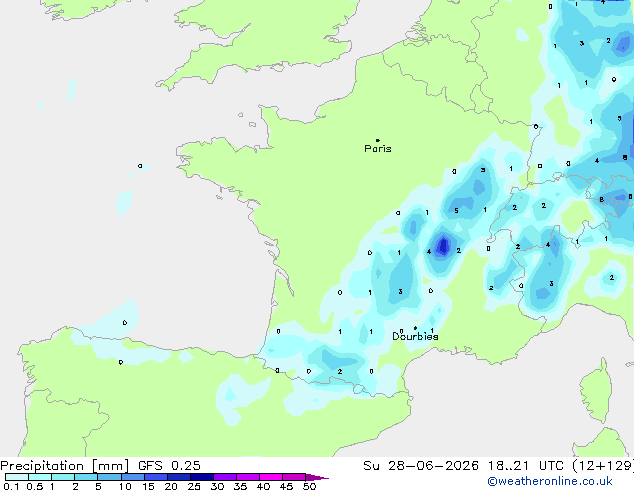This screenshot has width=634, height=490.
Task: Pick the legend swatch between 20 and 25
Action: (x=178, y=477)
